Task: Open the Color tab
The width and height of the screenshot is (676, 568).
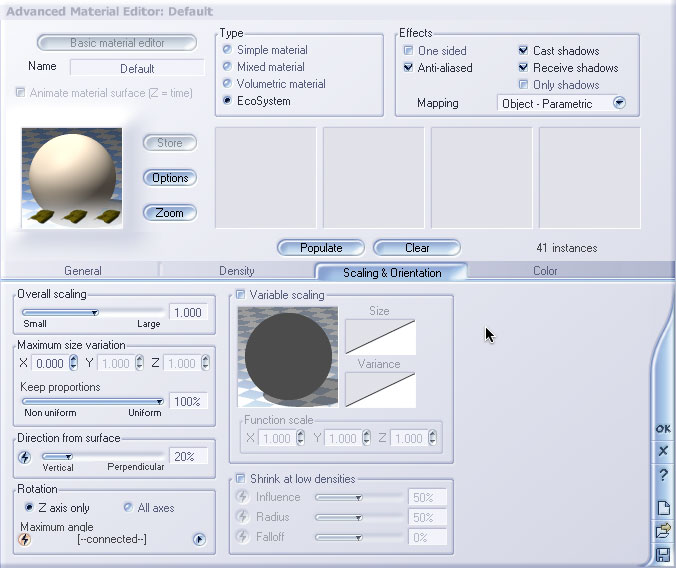Action: [x=545, y=271]
